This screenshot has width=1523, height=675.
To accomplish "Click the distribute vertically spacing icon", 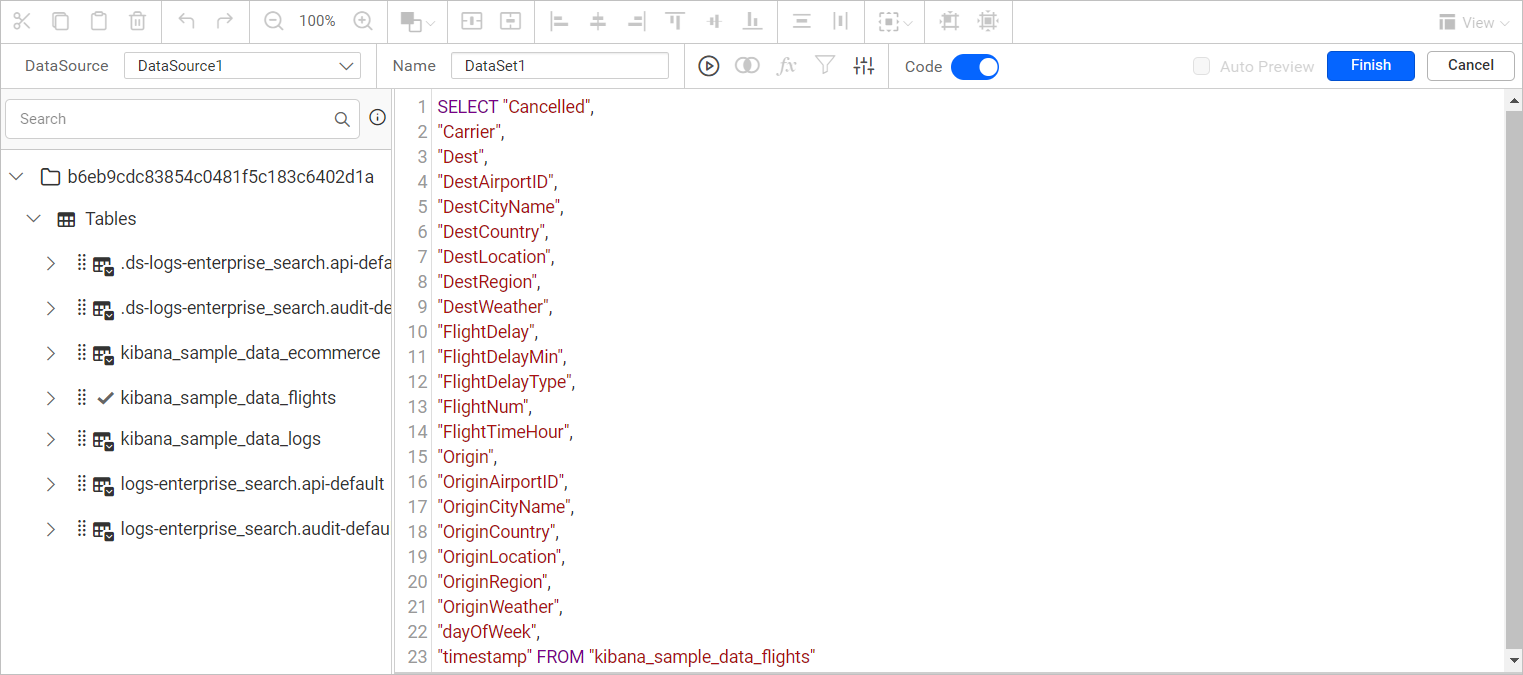I will (801, 21).
